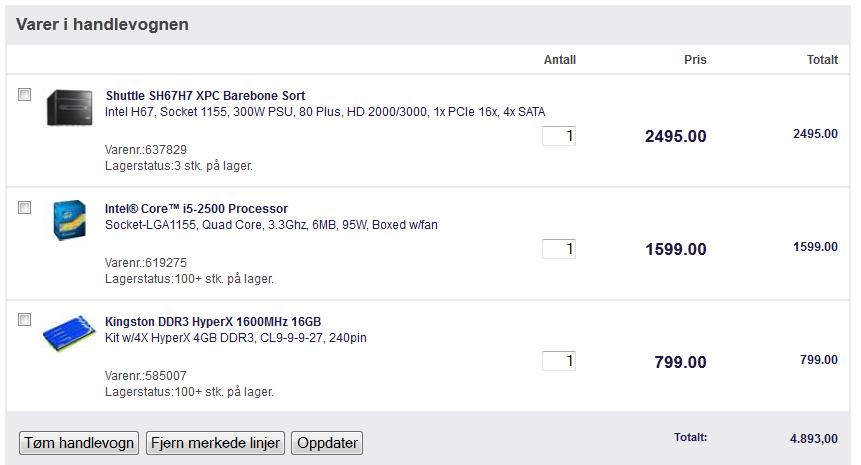Click the Tøm handlevogn button

tap(79, 443)
